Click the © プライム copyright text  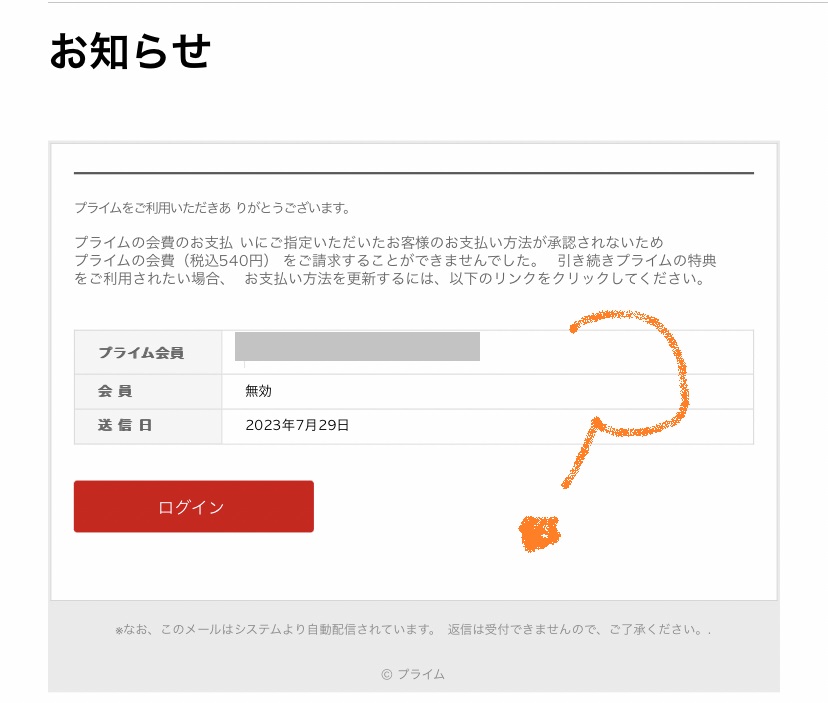[413, 674]
